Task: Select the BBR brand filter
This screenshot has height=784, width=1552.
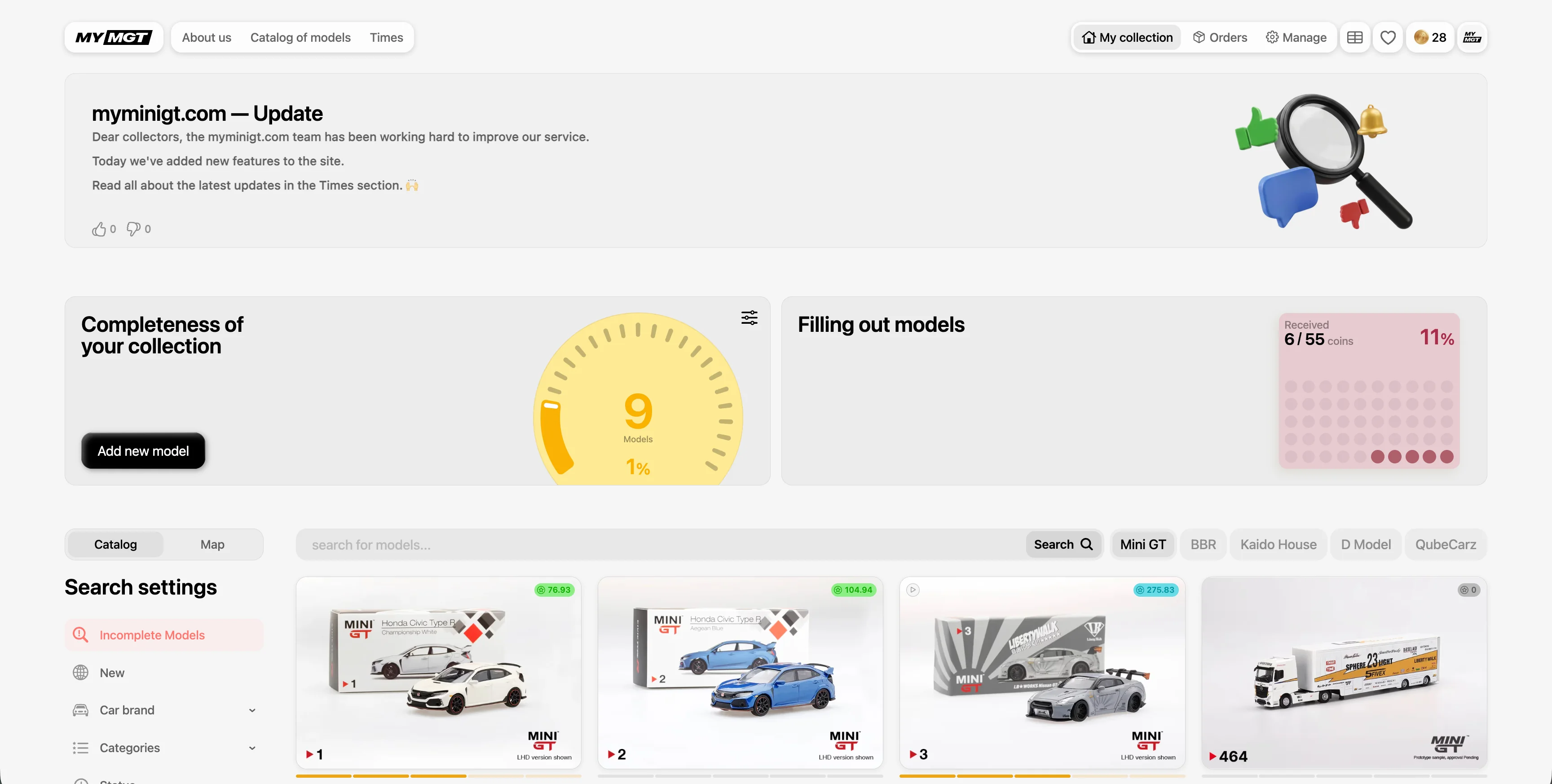Action: point(1203,544)
